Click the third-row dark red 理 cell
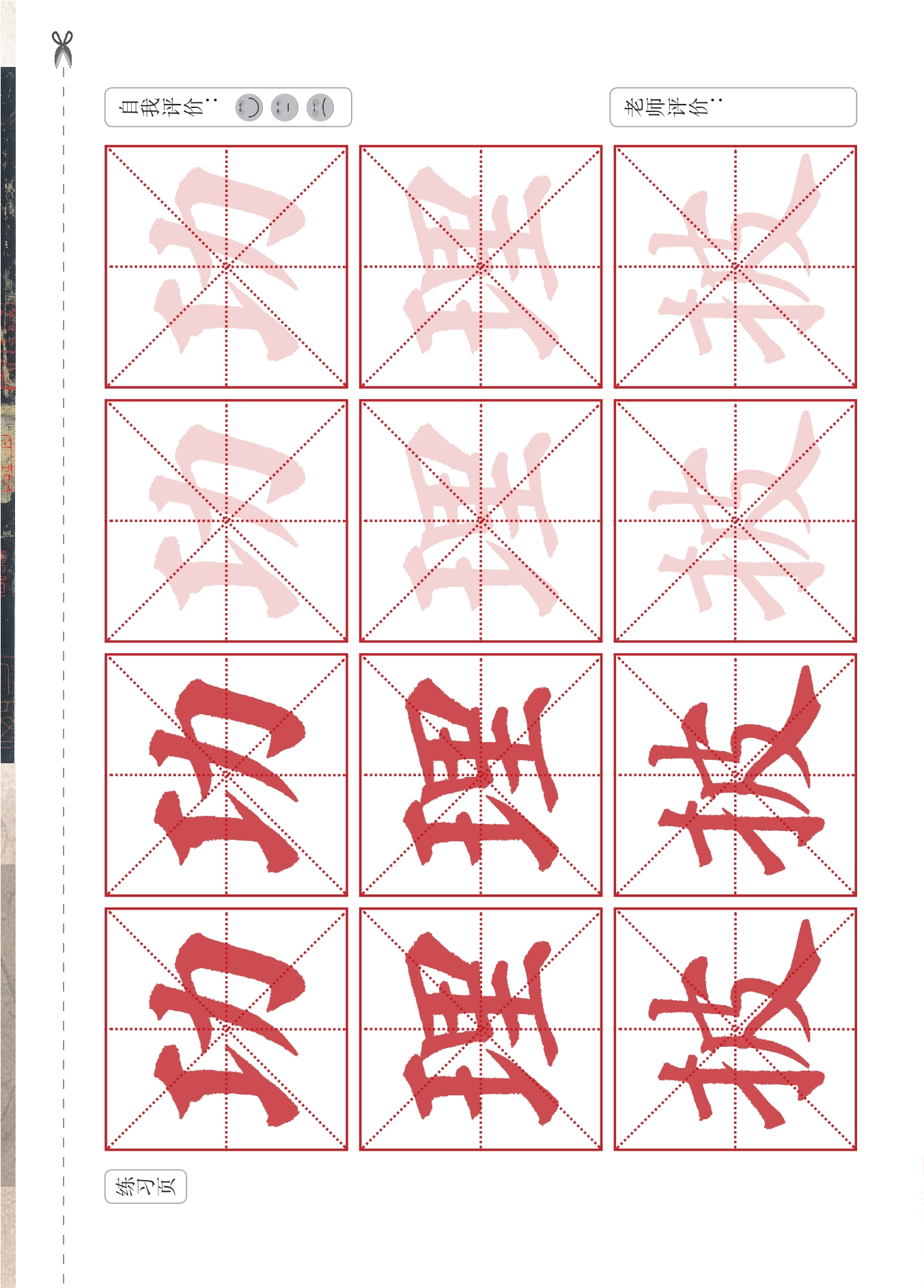Viewport: 924px width, 1288px height. (x=481, y=775)
